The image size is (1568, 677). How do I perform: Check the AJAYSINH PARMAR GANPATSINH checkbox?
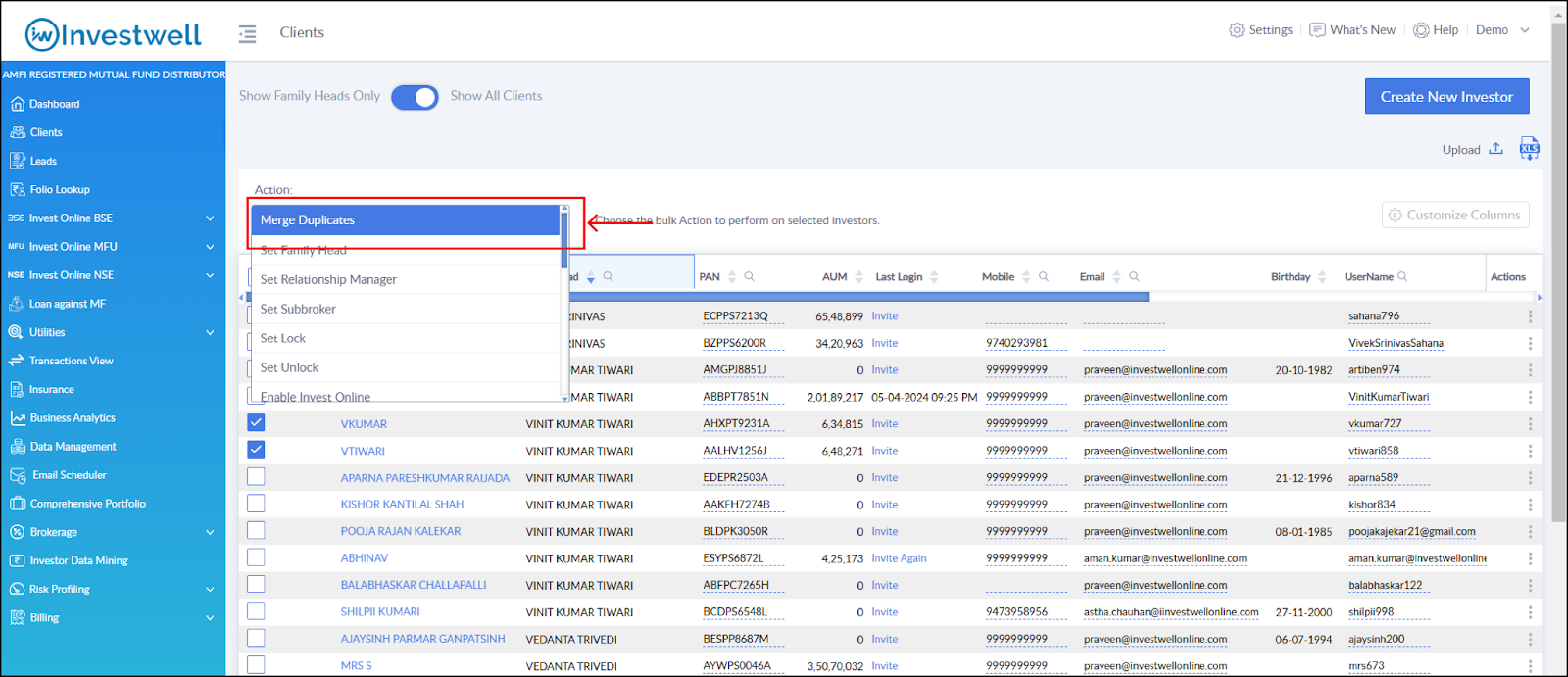click(256, 638)
